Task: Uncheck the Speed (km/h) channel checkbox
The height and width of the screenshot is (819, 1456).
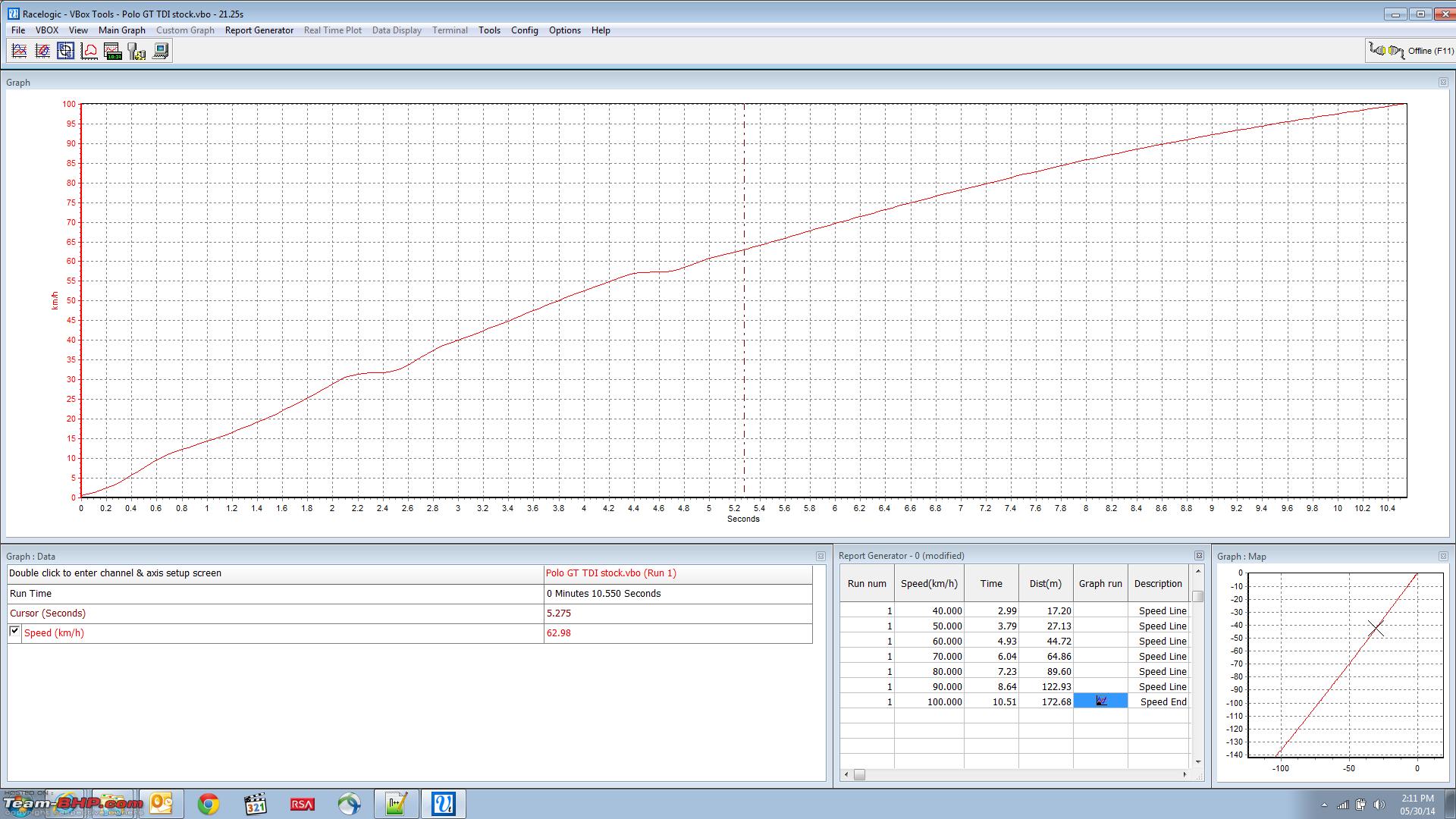Action: click(x=14, y=632)
